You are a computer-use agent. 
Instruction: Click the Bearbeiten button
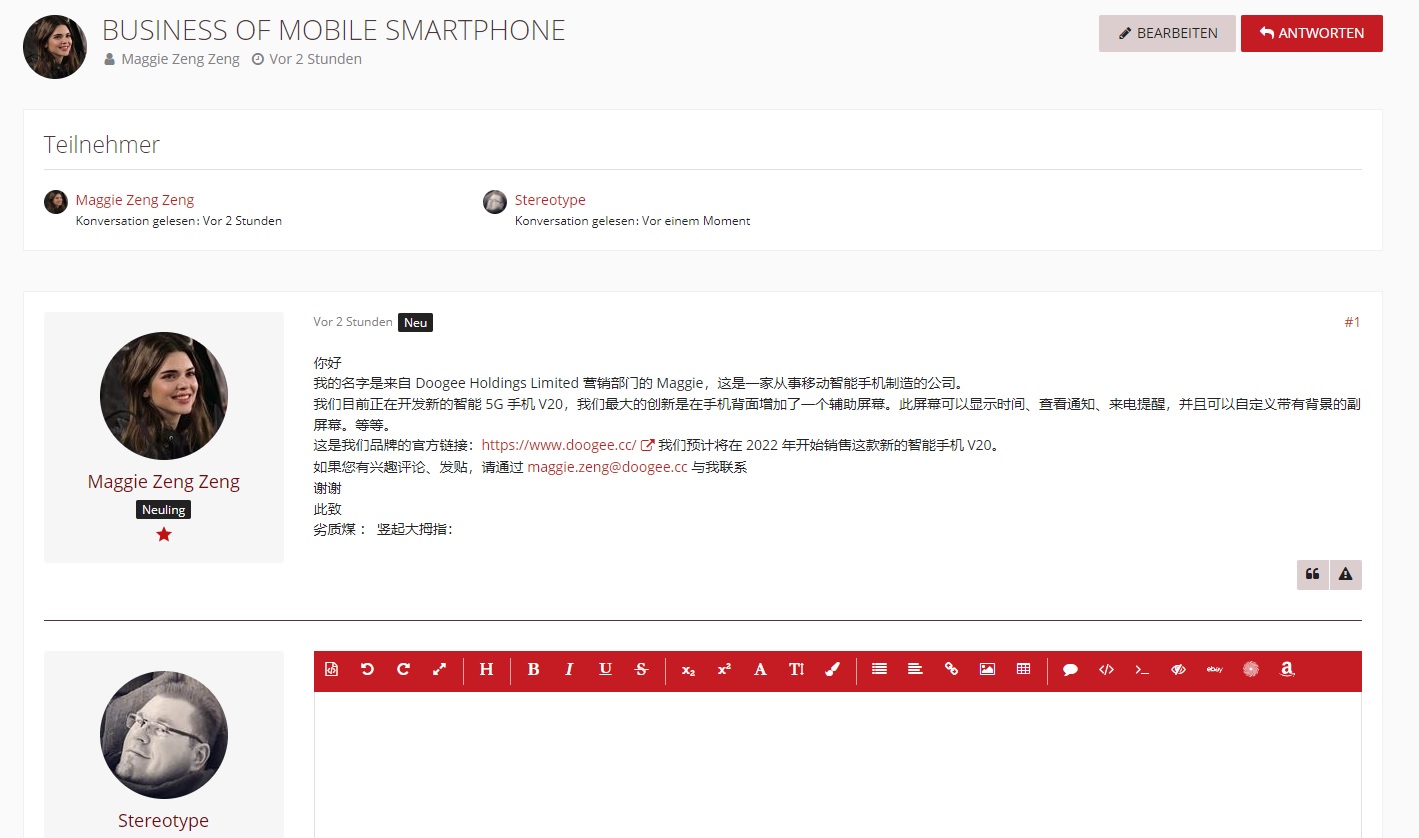coord(1167,33)
